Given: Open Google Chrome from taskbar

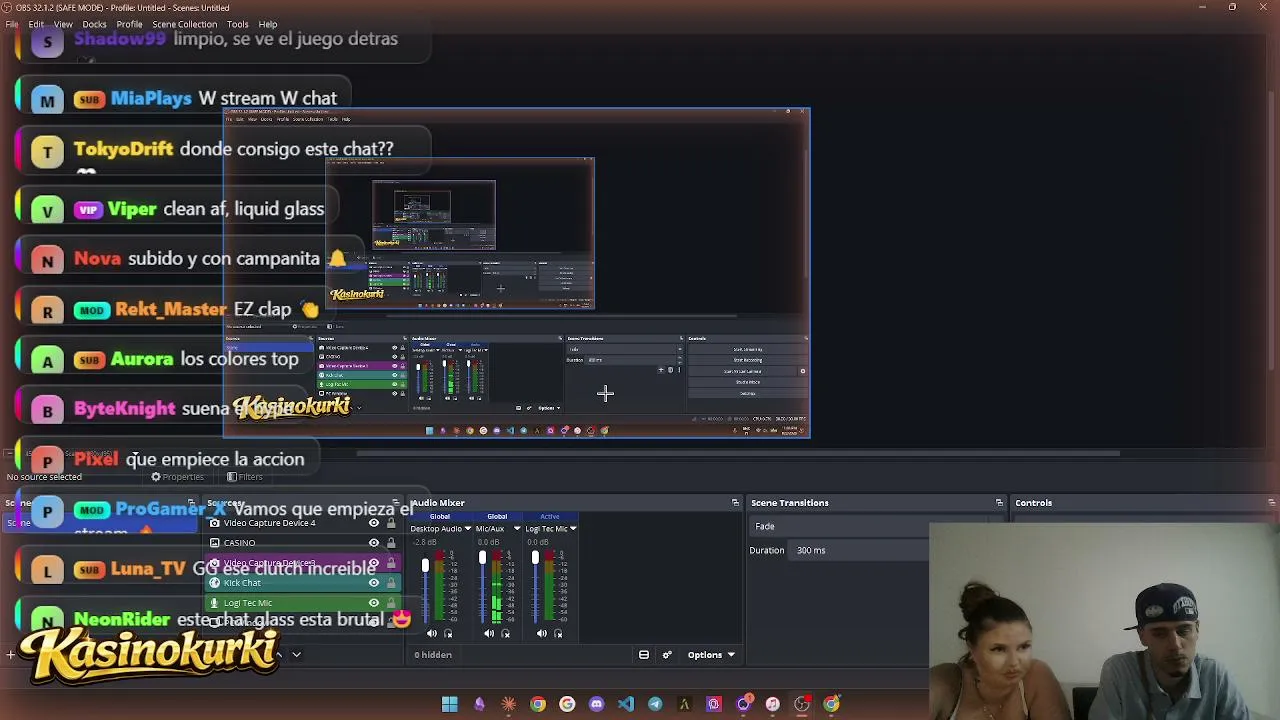Looking at the screenshot, I should click(538, 704).
